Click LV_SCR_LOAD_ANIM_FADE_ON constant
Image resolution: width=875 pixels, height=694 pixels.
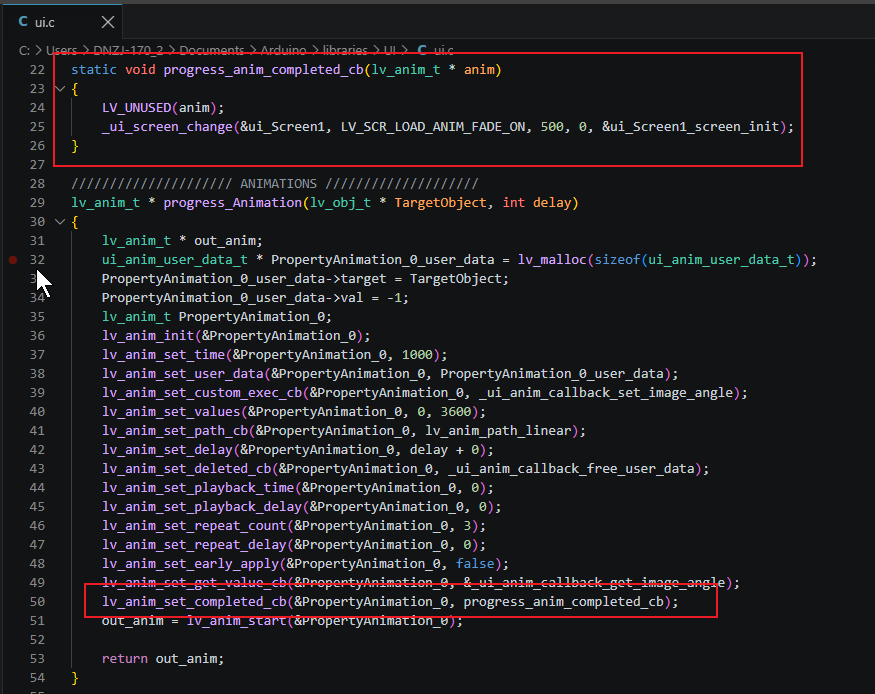(433, 127)
